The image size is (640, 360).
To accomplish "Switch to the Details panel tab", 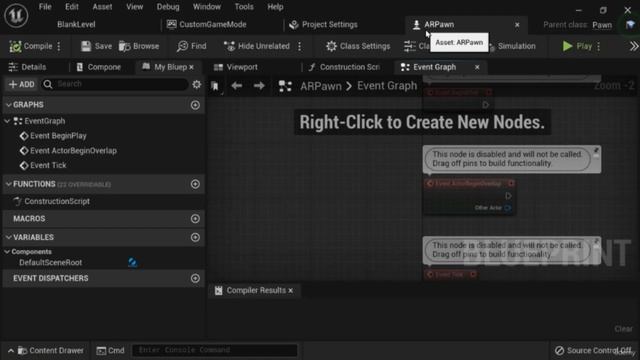I will click(28, 67).
